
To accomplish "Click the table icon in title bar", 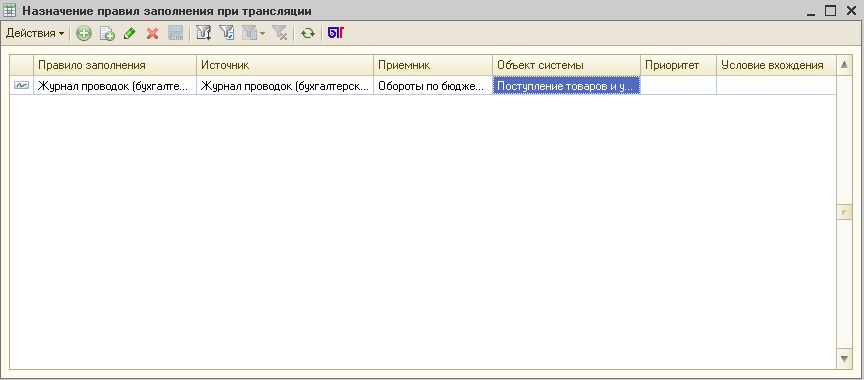I will (x=9, y=10).
